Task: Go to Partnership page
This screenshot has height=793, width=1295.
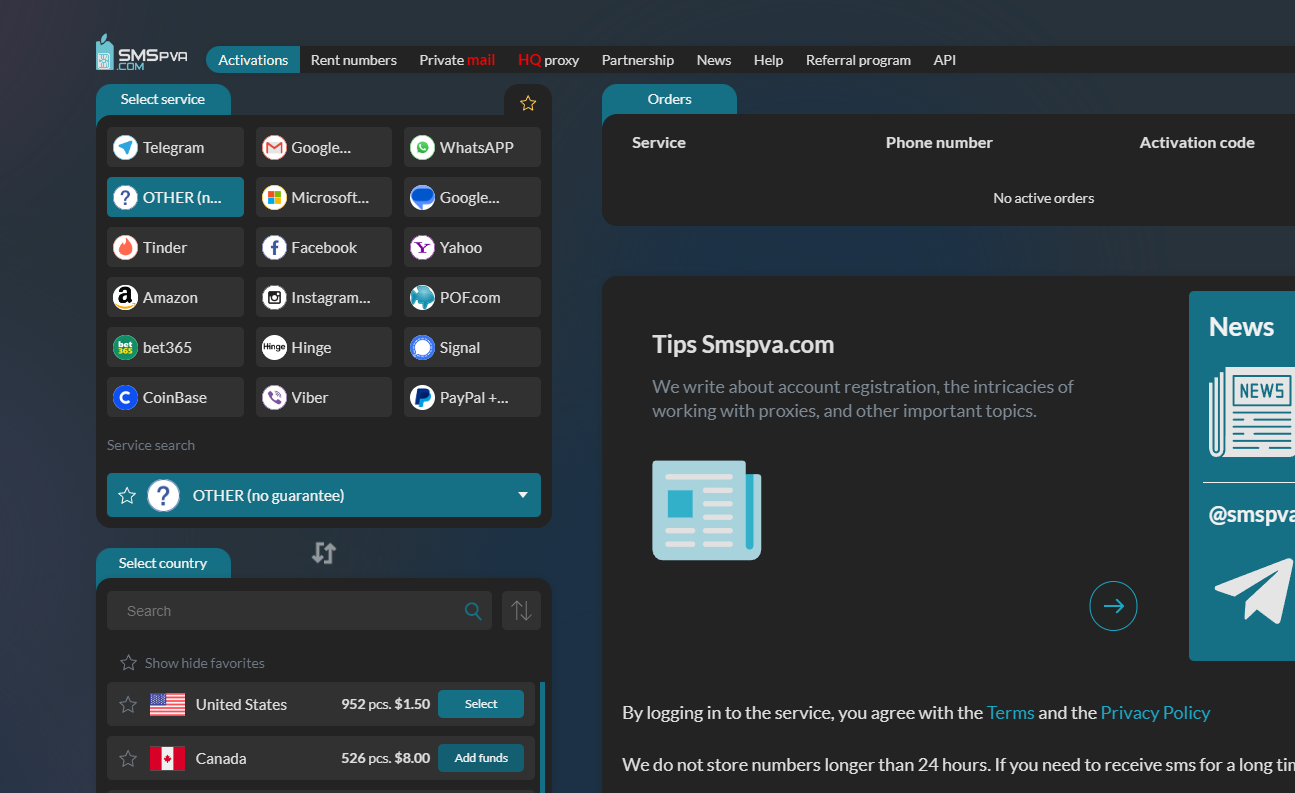Action: [x=638, y=60]
